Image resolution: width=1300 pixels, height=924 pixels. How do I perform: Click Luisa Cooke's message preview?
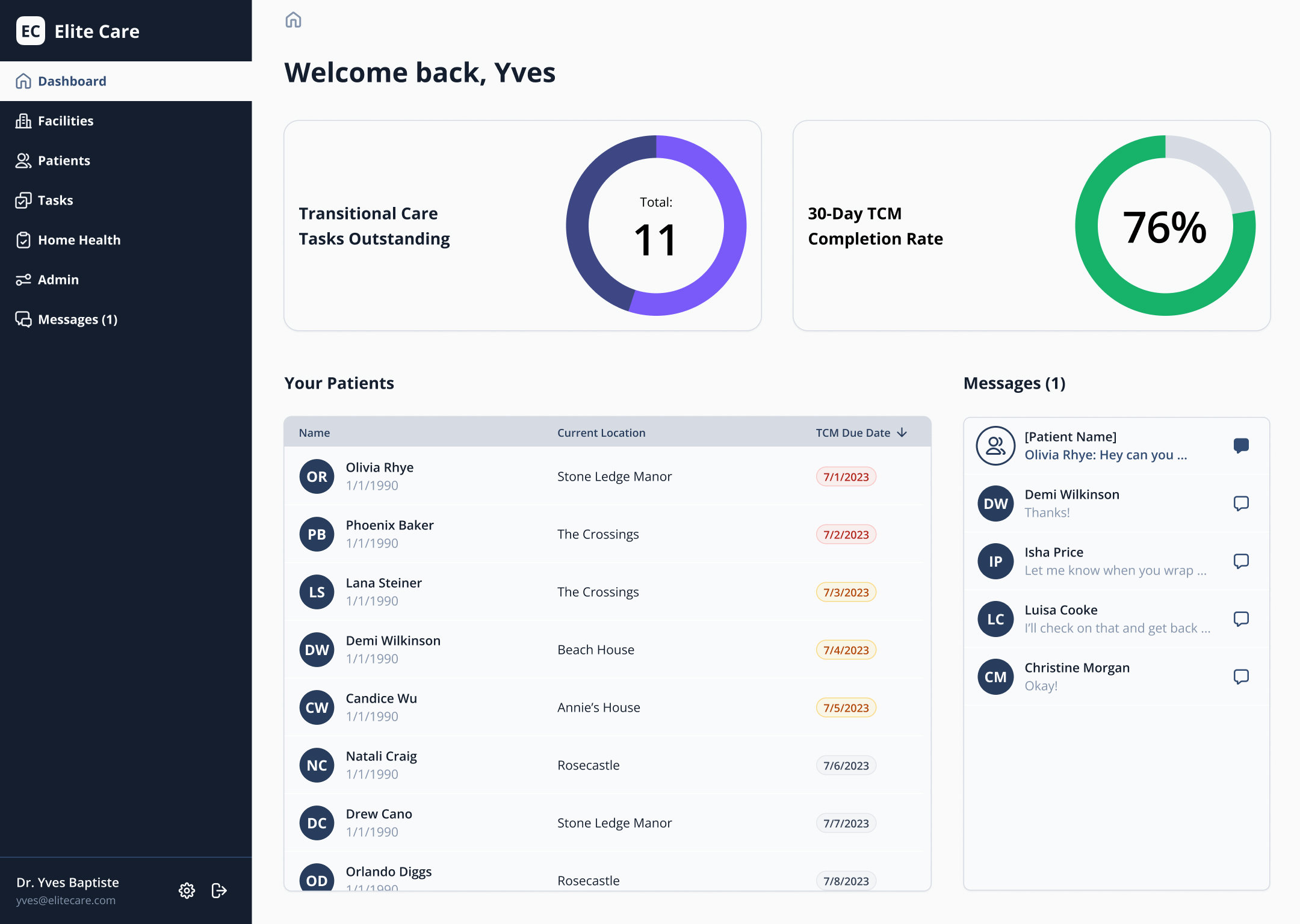pyautogui.click(x=1116, y=618)
